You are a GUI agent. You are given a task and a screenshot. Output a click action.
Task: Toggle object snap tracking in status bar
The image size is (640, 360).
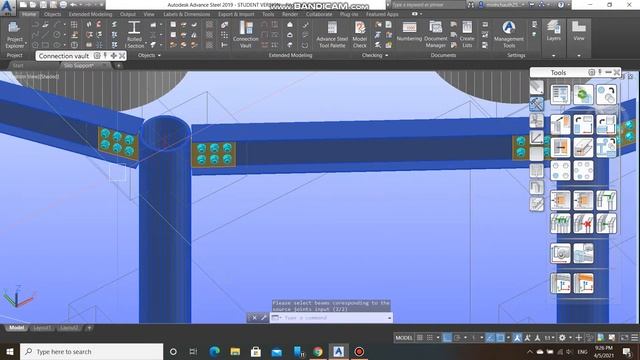click(490, 338)
